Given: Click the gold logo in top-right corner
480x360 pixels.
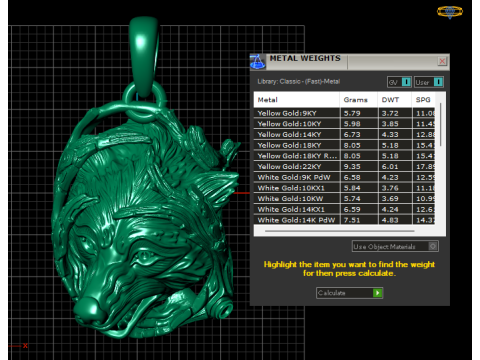Looking at the screenshot, I should point(450,12).
